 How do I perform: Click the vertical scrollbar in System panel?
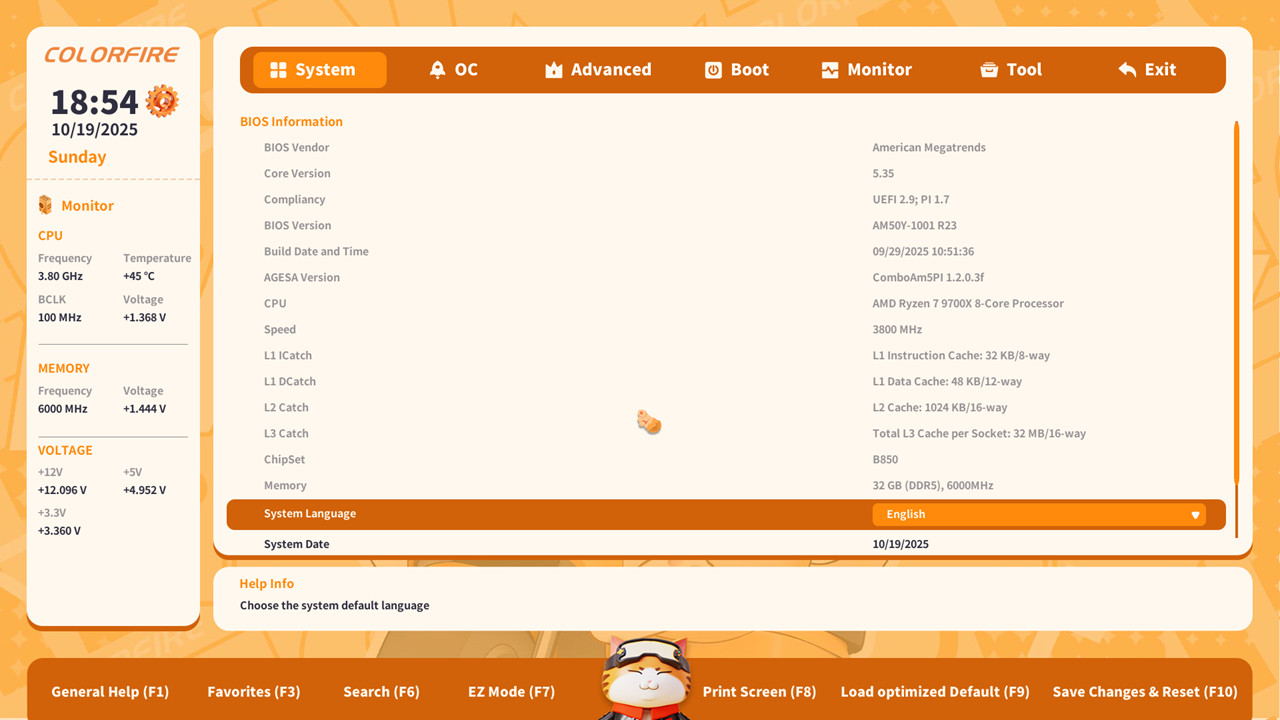pyautogui.click(x=1237, y=300)
